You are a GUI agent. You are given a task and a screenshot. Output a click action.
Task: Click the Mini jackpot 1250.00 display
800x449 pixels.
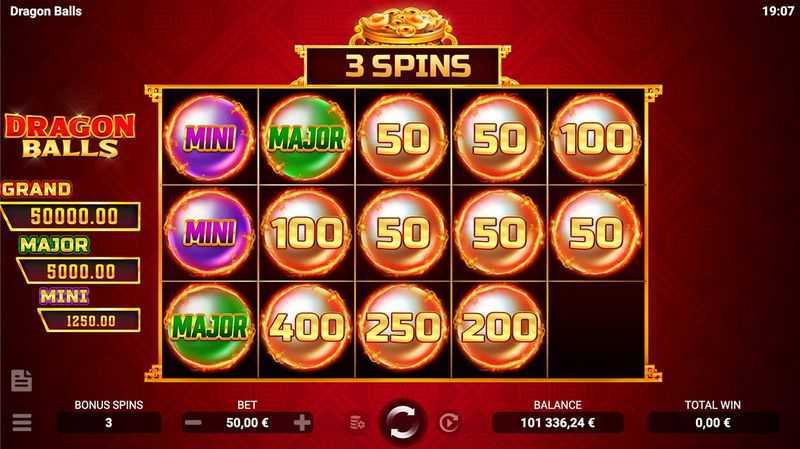pyautogui.click(x=89, y=320)
